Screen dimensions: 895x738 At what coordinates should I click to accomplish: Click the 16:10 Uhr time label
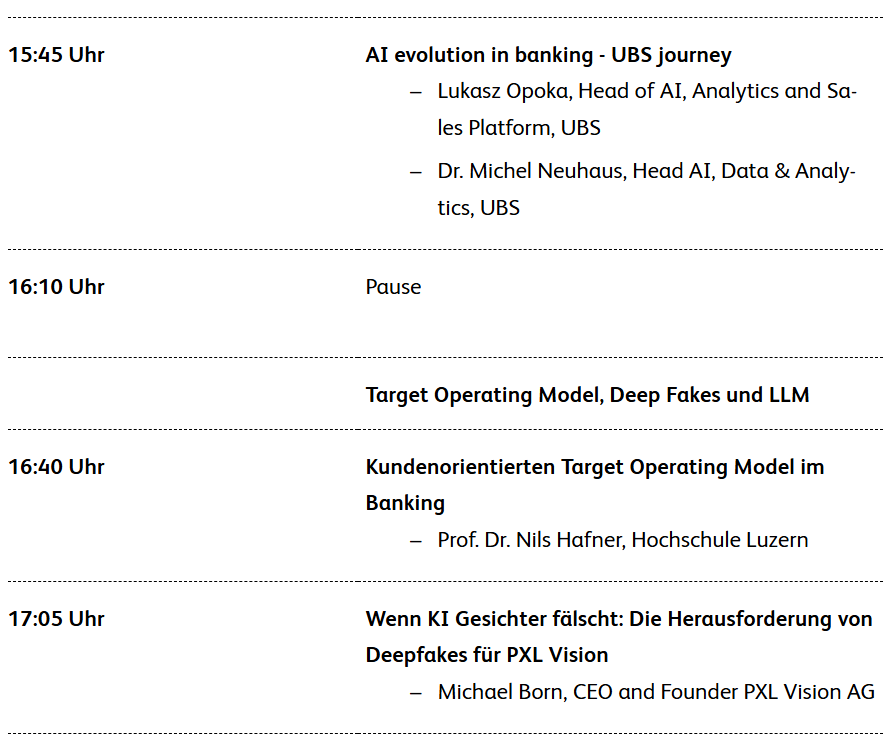pyautogui.click(x=56, y=287)
